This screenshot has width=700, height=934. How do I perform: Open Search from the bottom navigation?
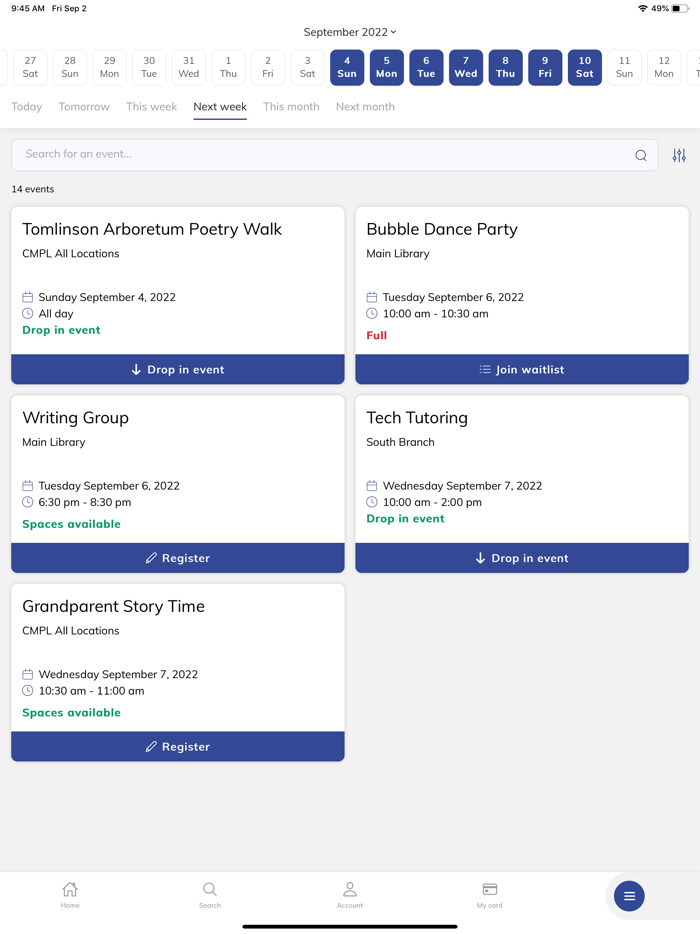[210, 894]
